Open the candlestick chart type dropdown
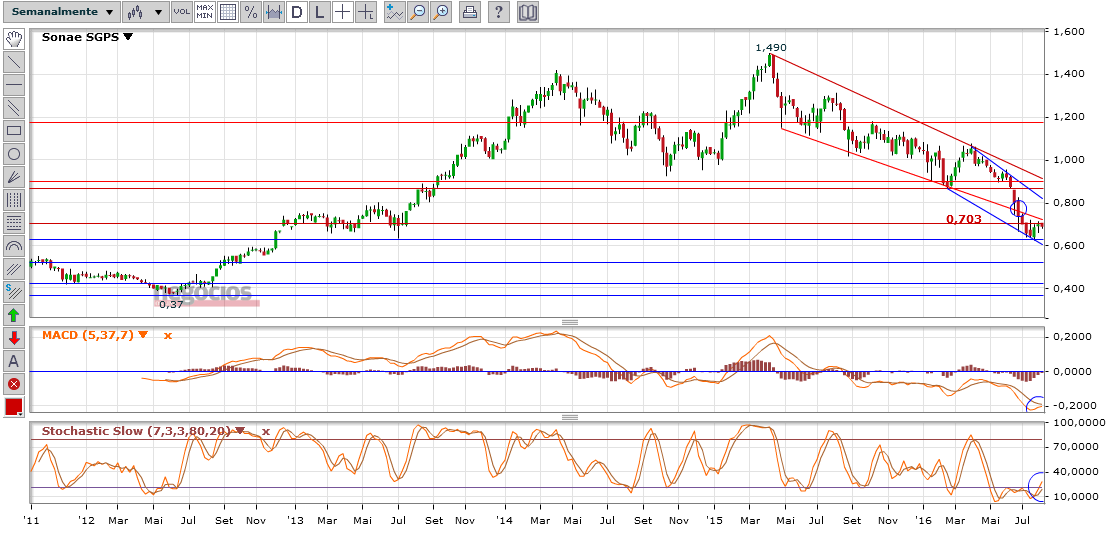1110x537 pixels. pyautogui.click(x=145, y=12)
